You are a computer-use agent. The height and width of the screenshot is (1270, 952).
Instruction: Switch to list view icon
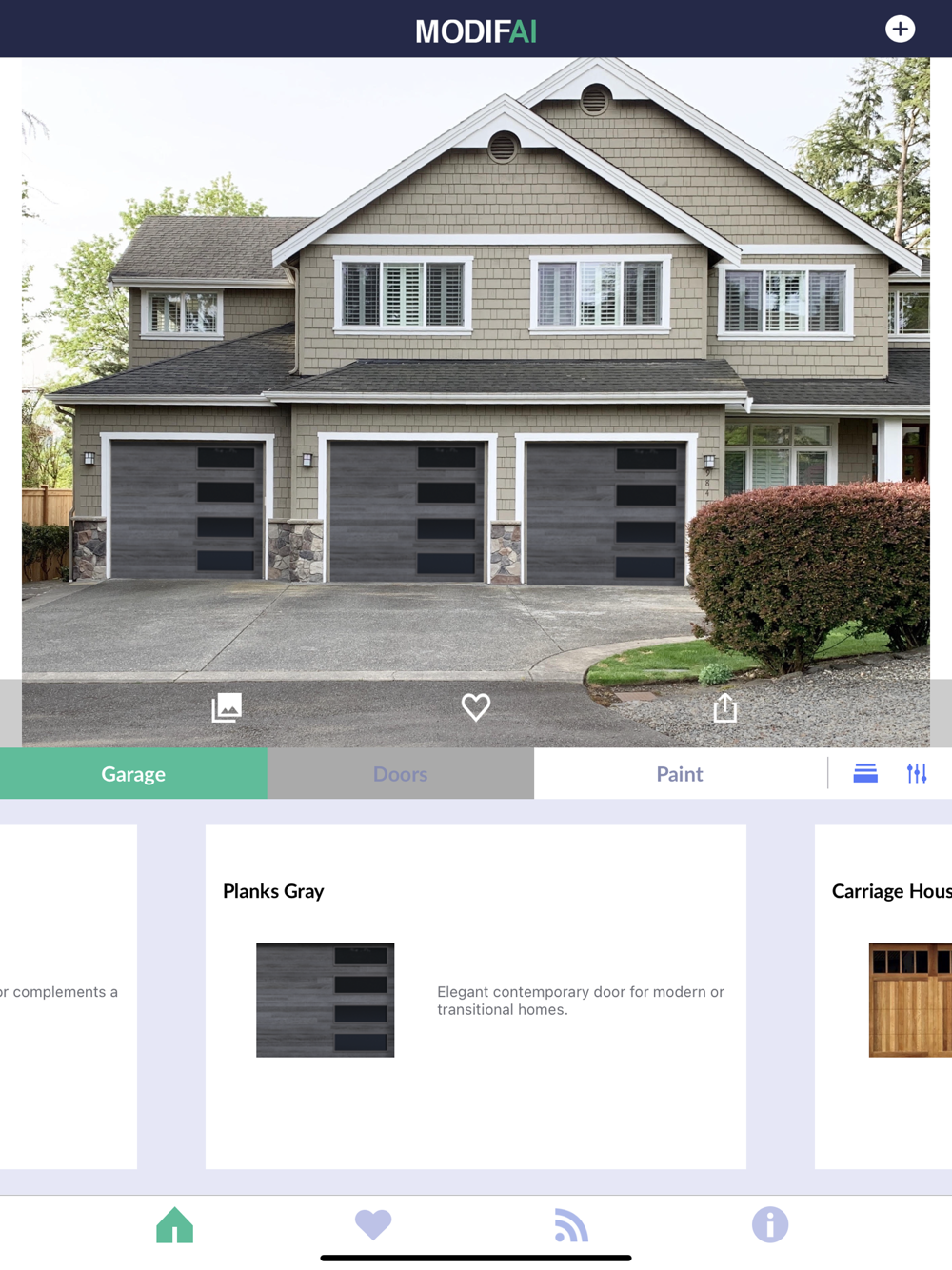point(865,773)
